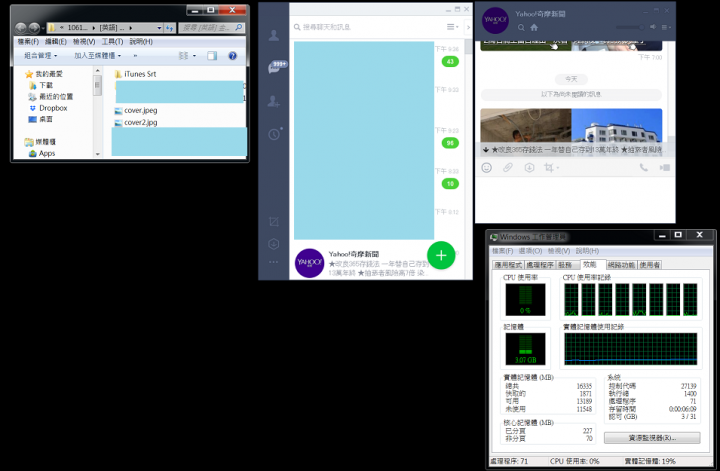Click Explorer refresh button
The width and height of the screenshot is (720, 471).
tap(169, 28)
